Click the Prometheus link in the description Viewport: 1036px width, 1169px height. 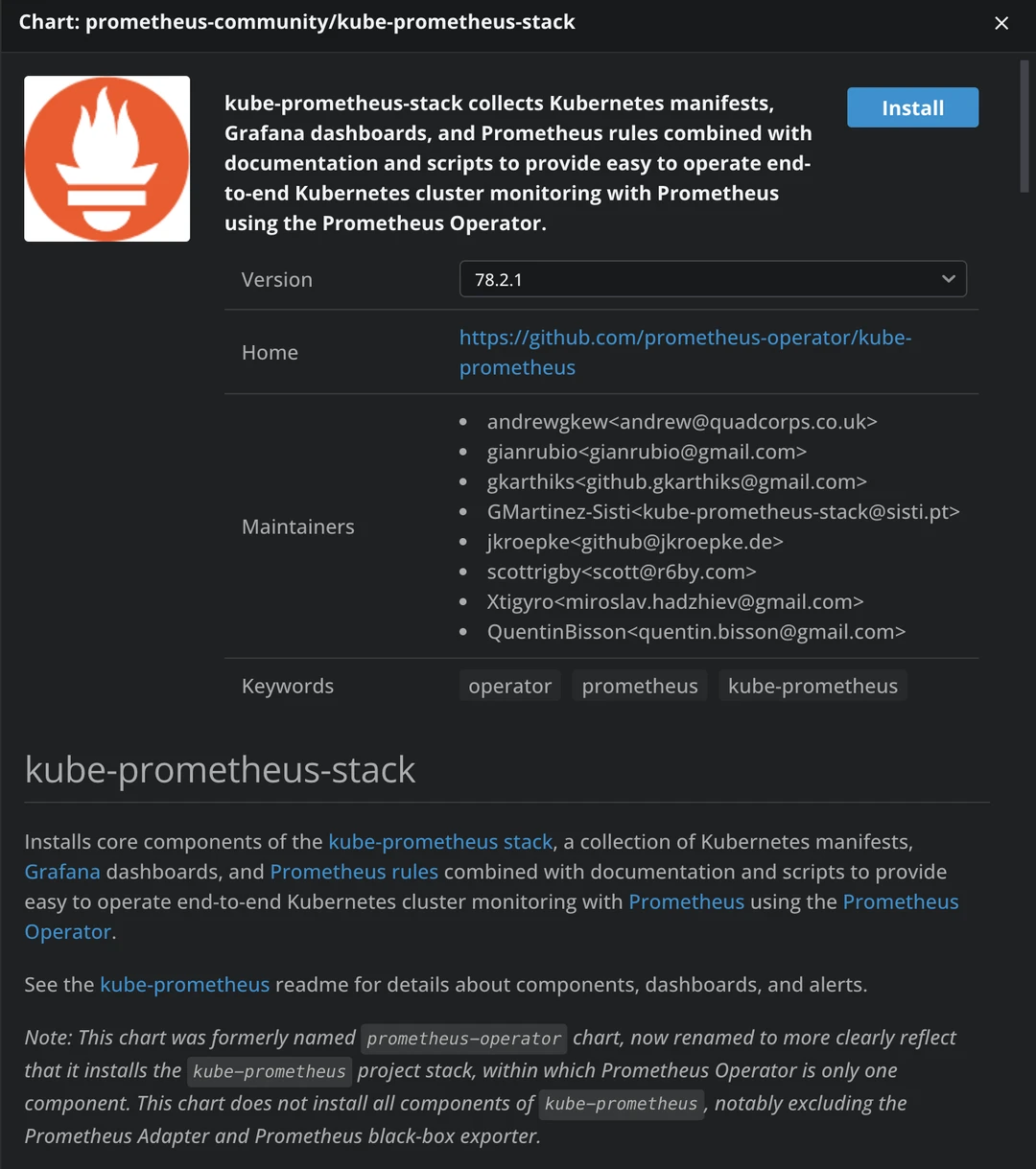click(686, 901)
